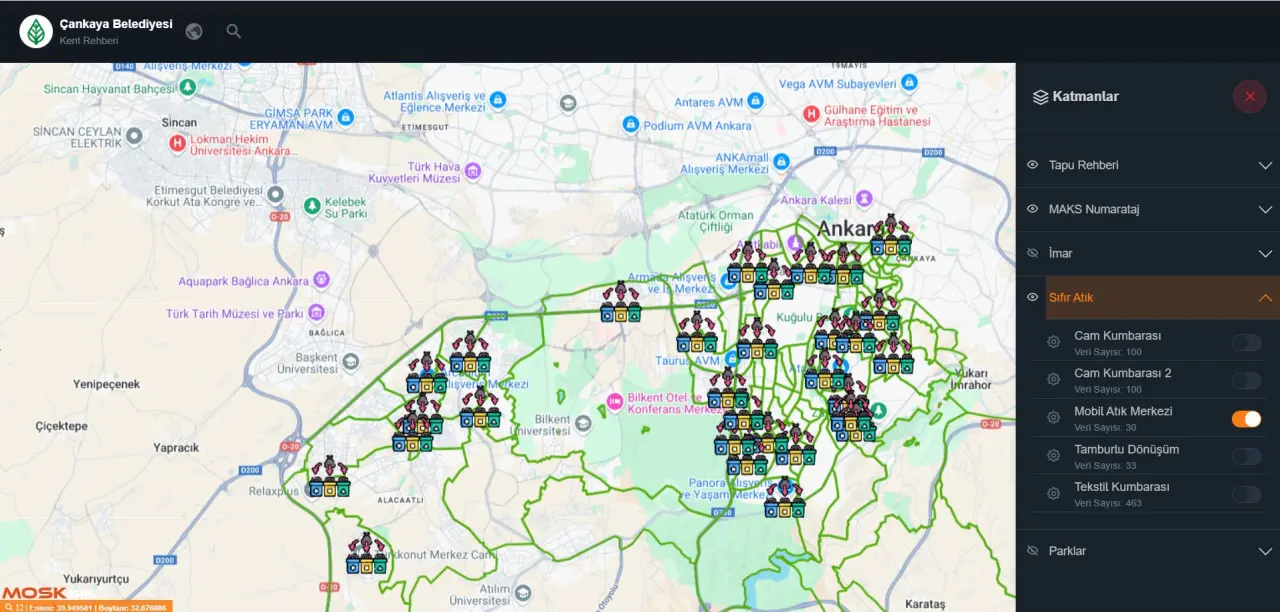Click the globe icon in header

pos(194,31)
